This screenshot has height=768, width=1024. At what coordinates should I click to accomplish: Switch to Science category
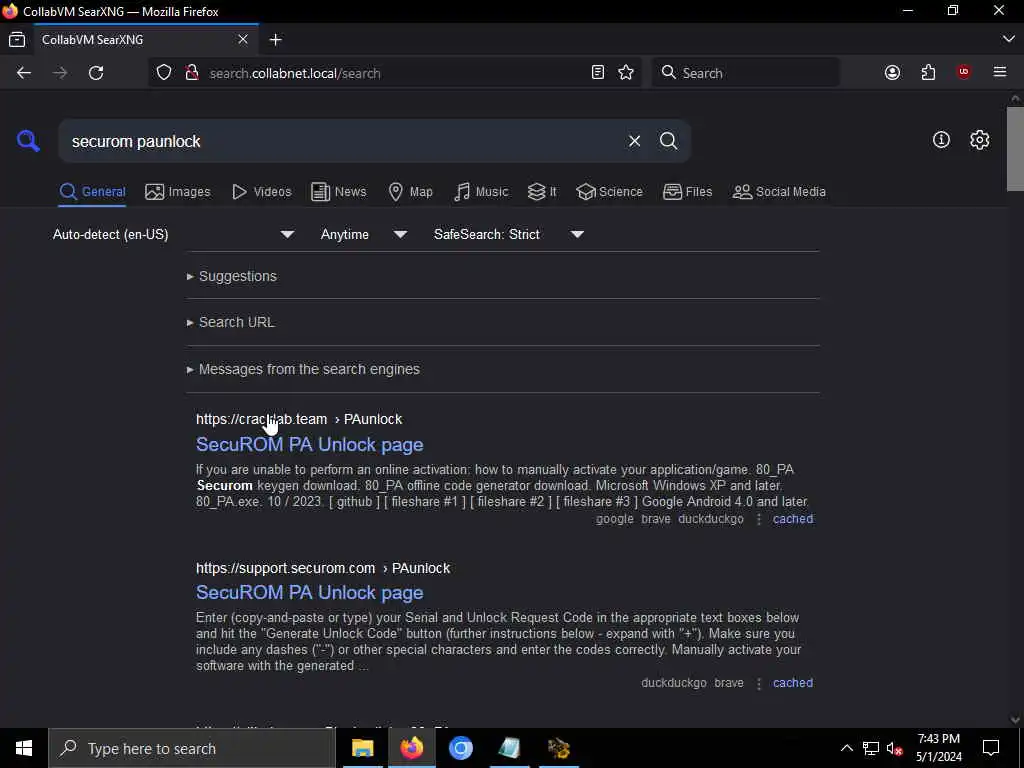[x=609, y=192]
